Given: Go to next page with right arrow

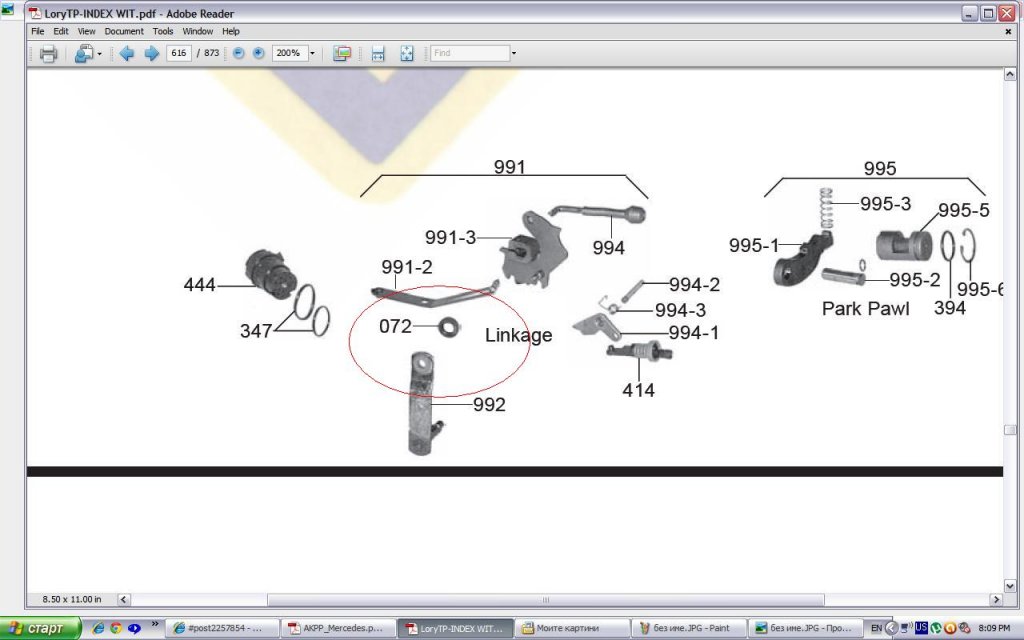Looking at the screenshot, I should [152, 54].
